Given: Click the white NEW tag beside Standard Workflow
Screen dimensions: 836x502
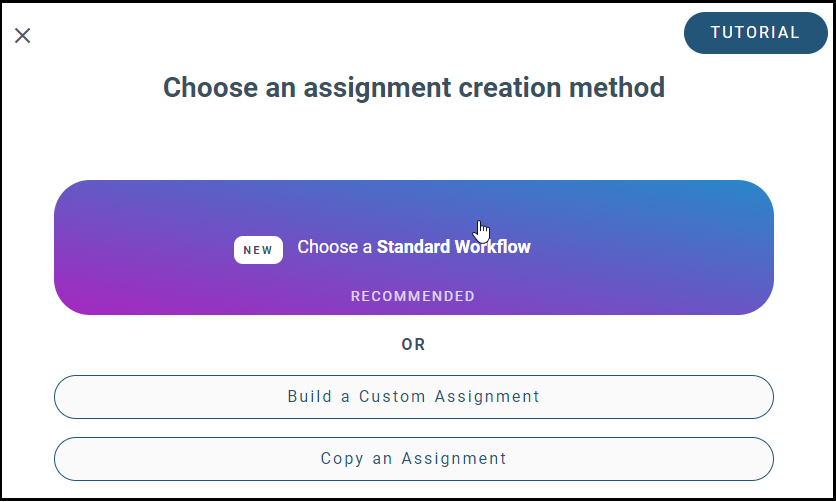Looking at the screenshot, I should coord(258,250).
